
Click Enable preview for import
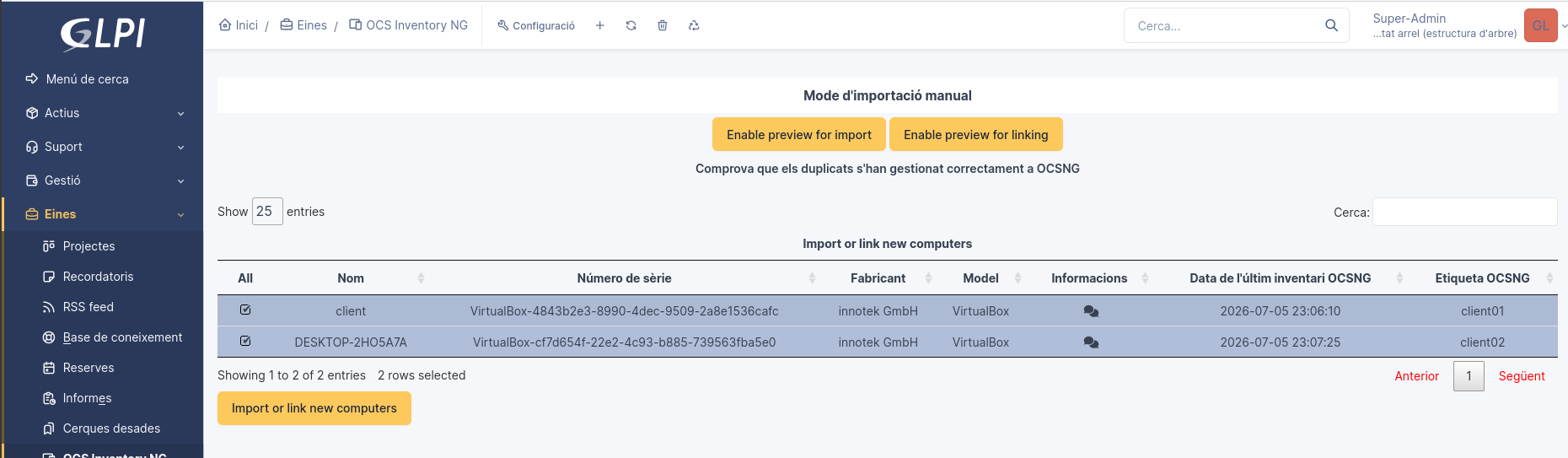(799, 134)
